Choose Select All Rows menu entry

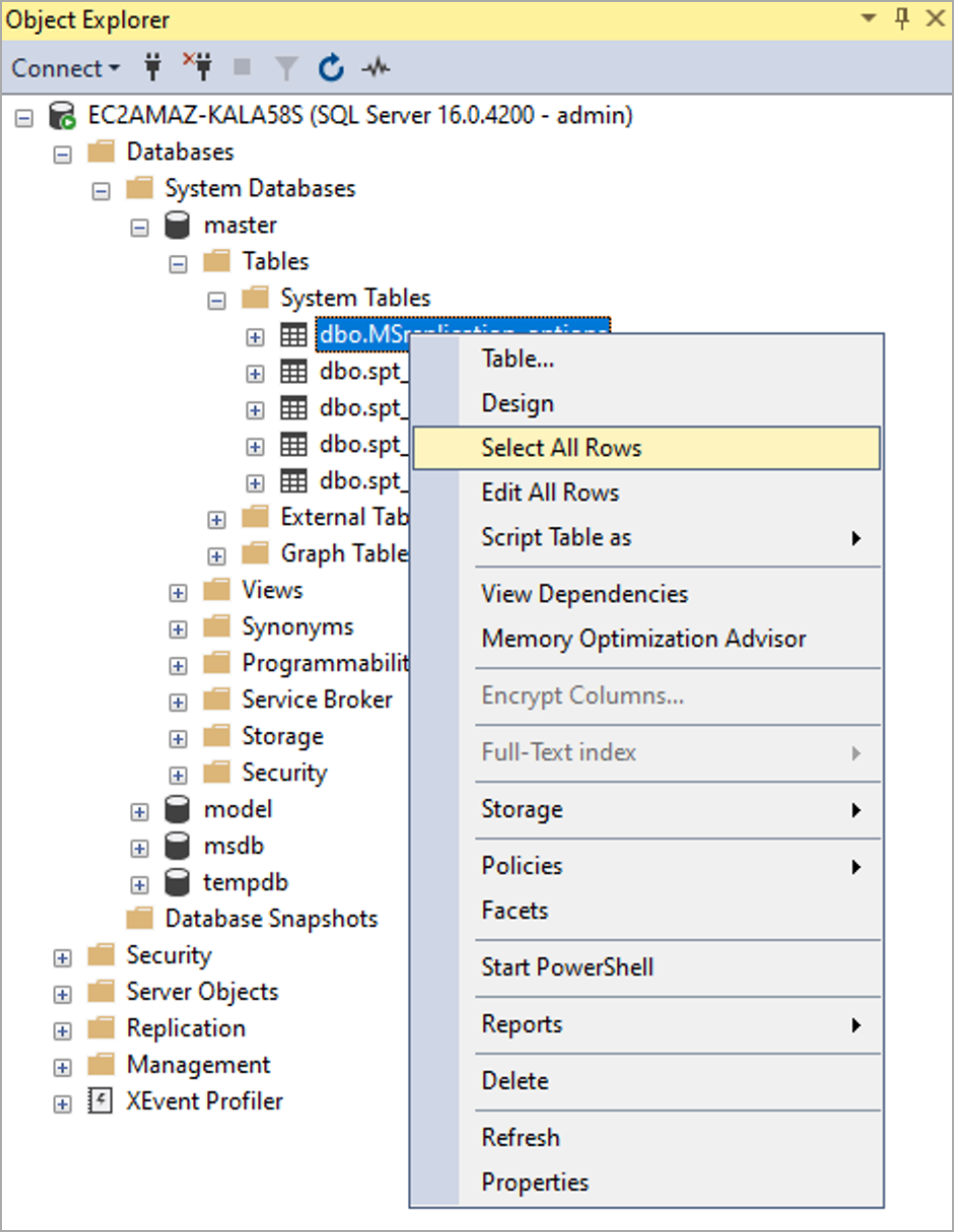coord(646,448)
